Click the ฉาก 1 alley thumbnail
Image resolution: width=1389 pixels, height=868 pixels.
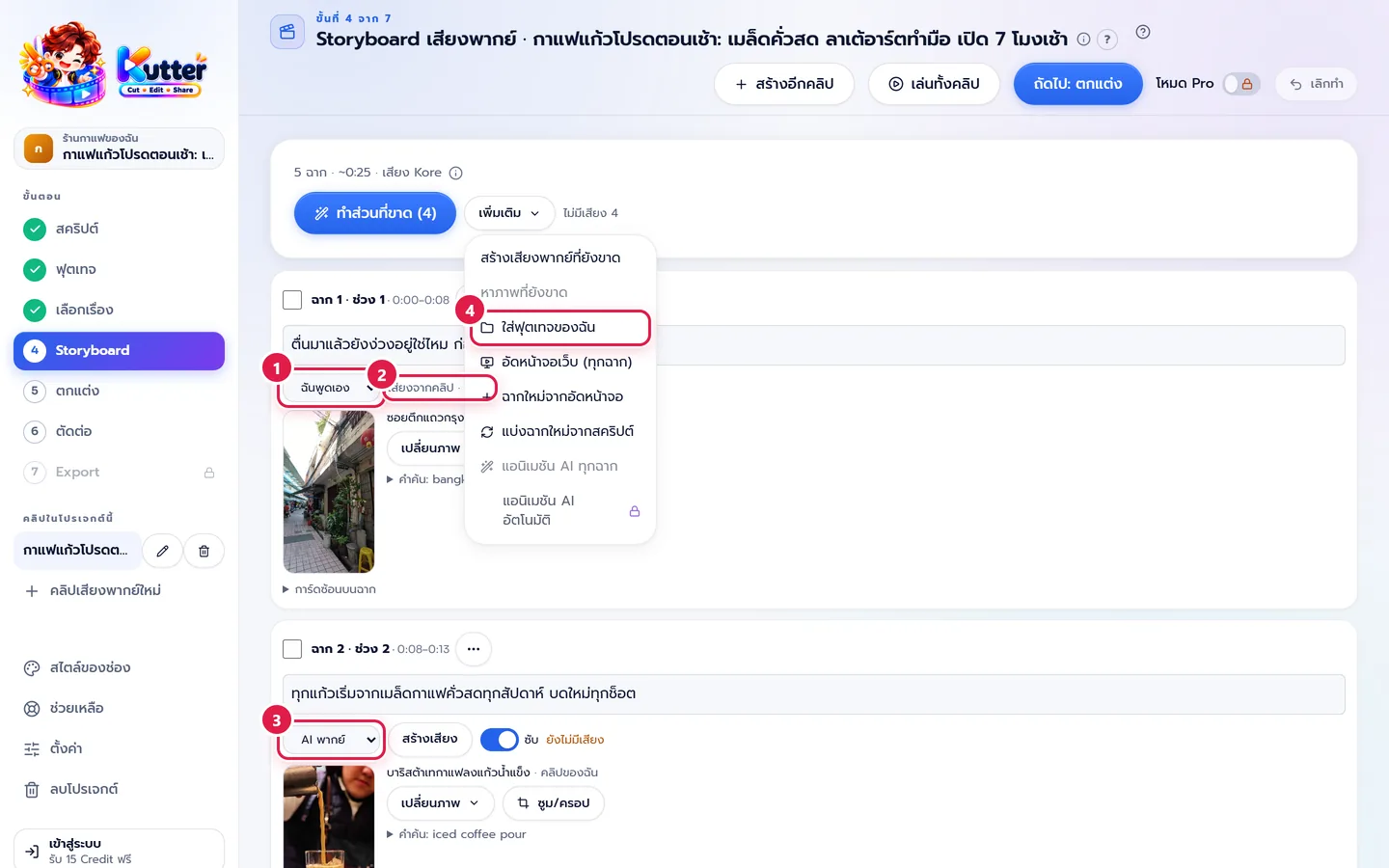click(329, 492)
